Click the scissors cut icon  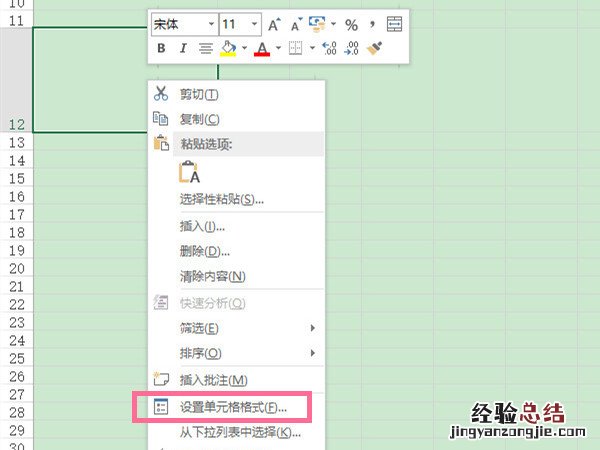(161, 93)
